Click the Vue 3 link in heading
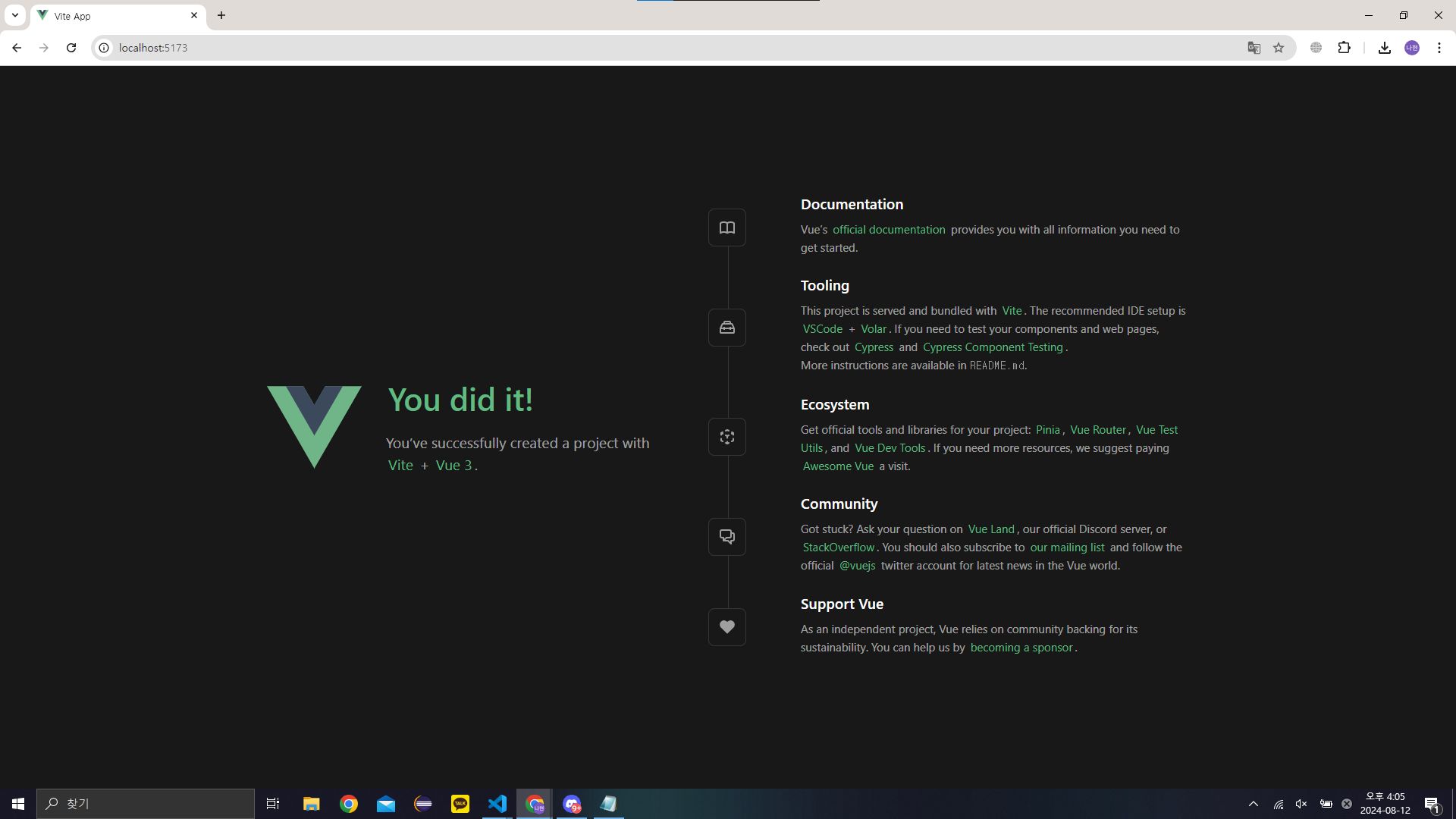This screenshot has width=1456, height=819. click(453, 466)
